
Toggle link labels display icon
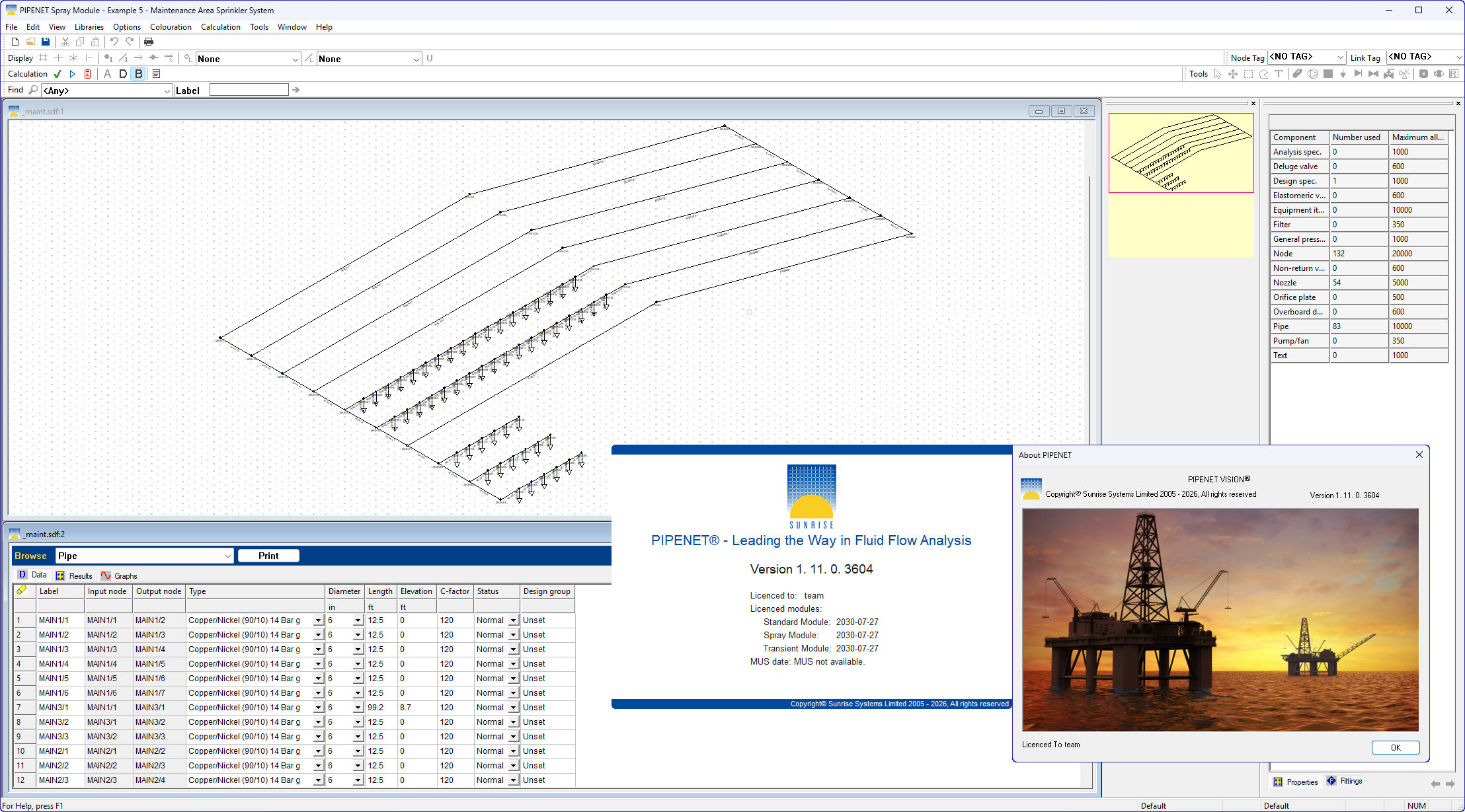coord(123,58)
